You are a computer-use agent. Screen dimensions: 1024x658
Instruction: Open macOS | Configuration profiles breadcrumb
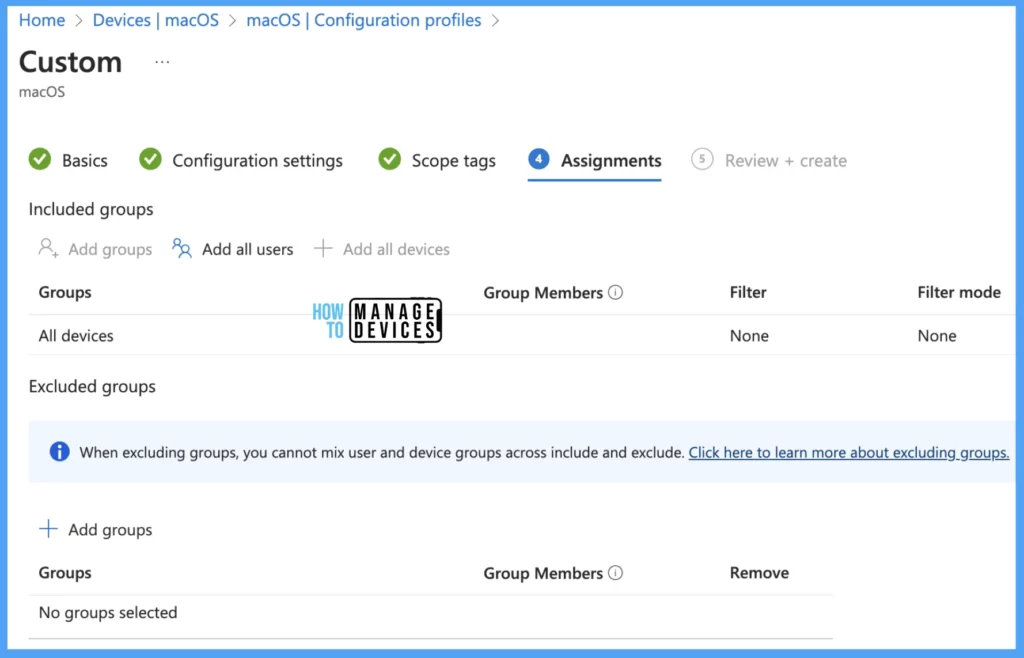tap(363, 20)
